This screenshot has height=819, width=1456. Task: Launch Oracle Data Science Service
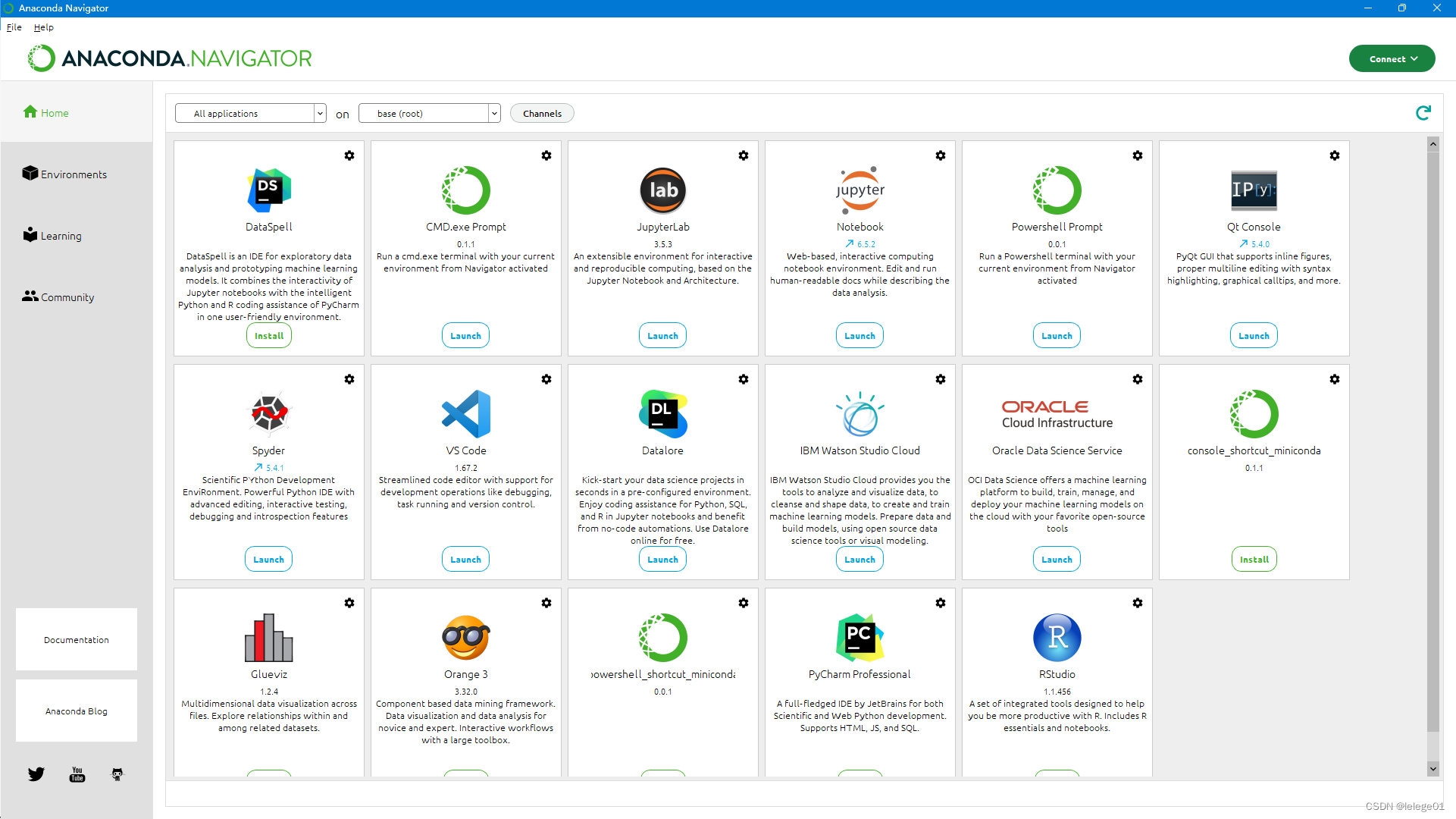pos(1057,560)
